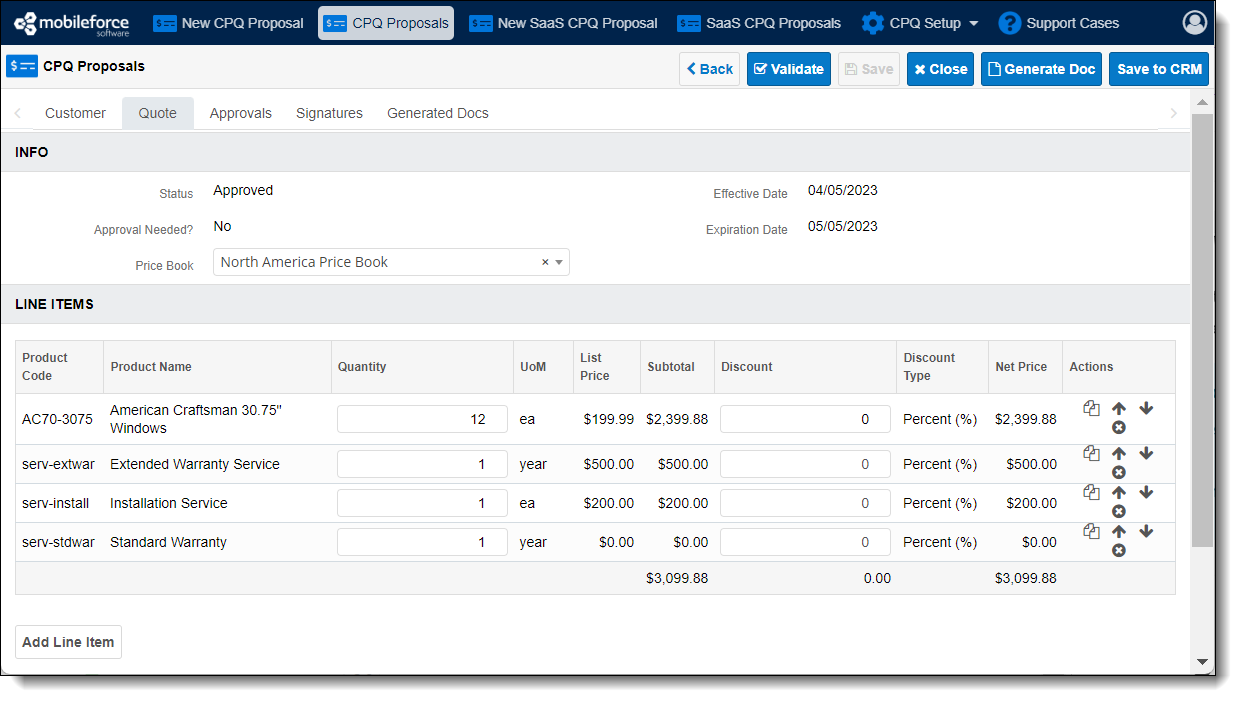Edit quantity for Standard Warranty
1241x701 pixels.
pos(422,542)
